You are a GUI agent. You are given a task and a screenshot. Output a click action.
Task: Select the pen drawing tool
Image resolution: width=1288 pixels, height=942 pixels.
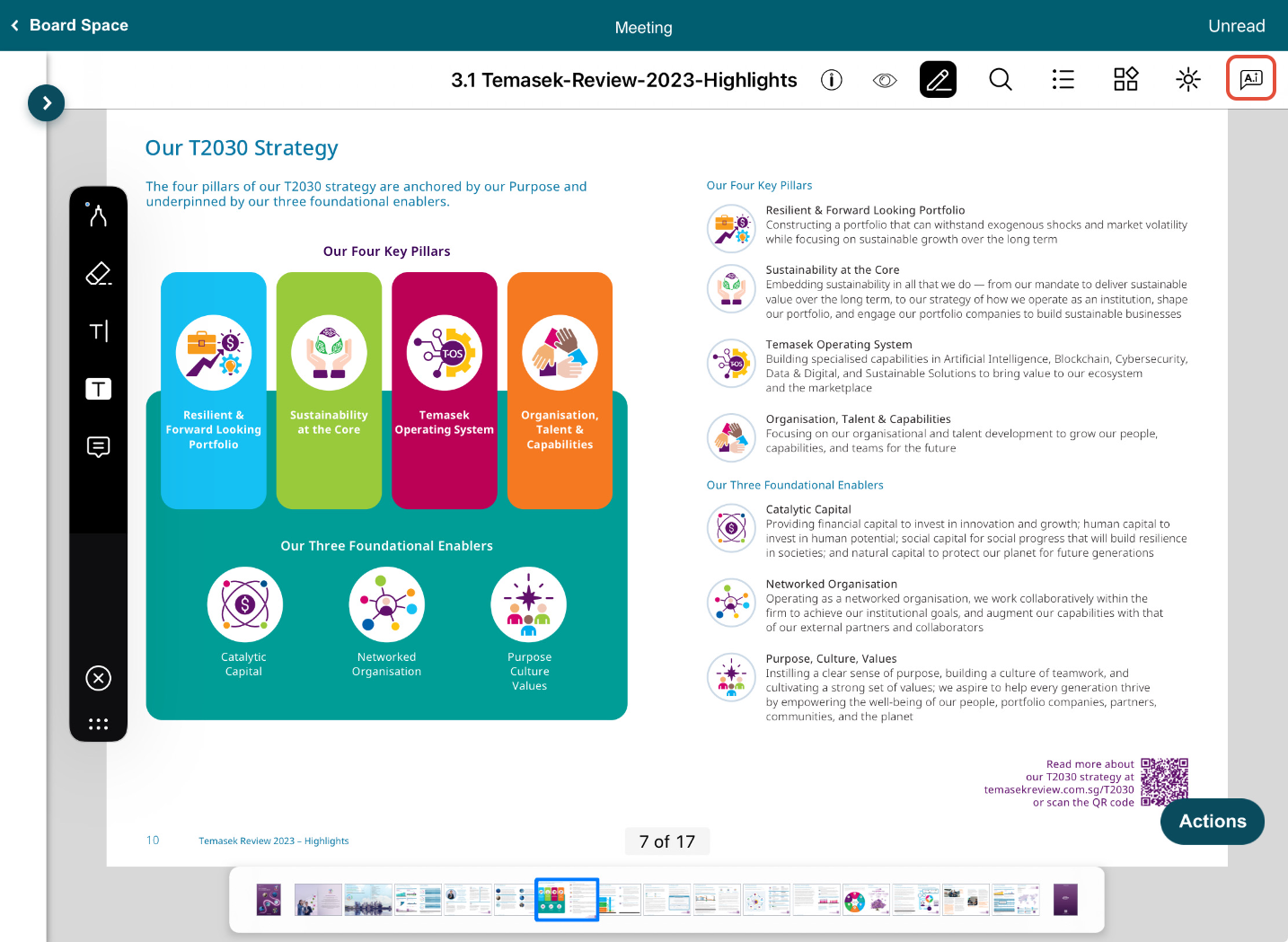(98, 215)
